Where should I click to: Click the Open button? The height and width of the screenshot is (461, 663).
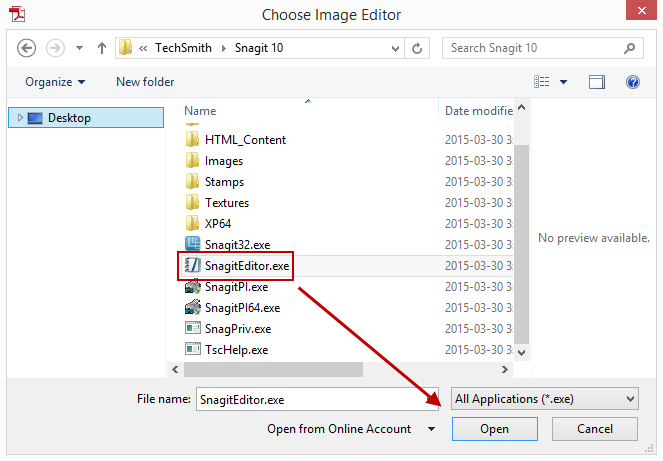(x=495, y=429)
